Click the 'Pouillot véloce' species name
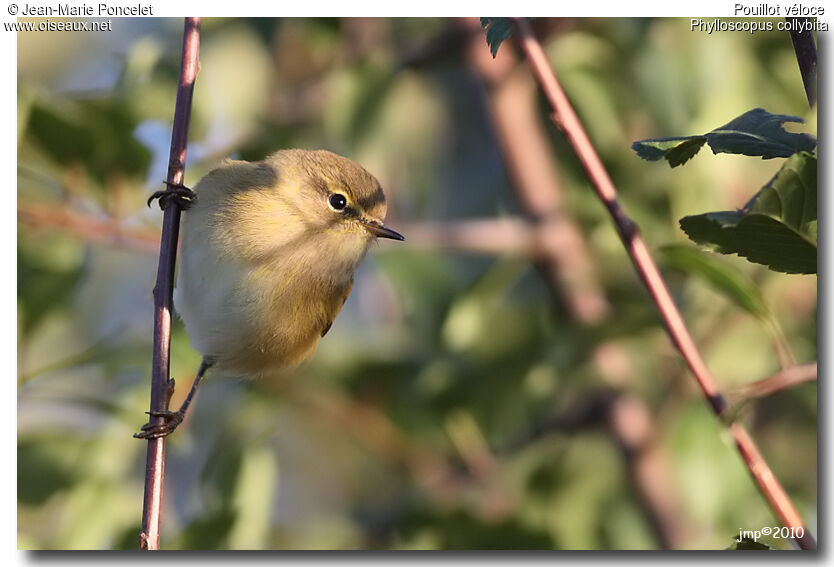 pos(779,10)
